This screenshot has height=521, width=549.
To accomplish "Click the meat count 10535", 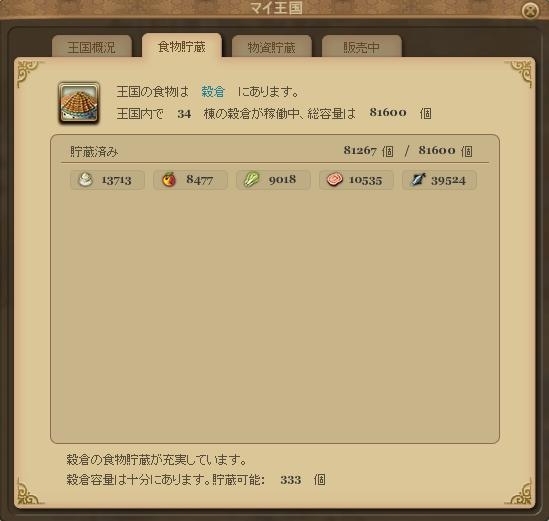I will tap(365, 180).
